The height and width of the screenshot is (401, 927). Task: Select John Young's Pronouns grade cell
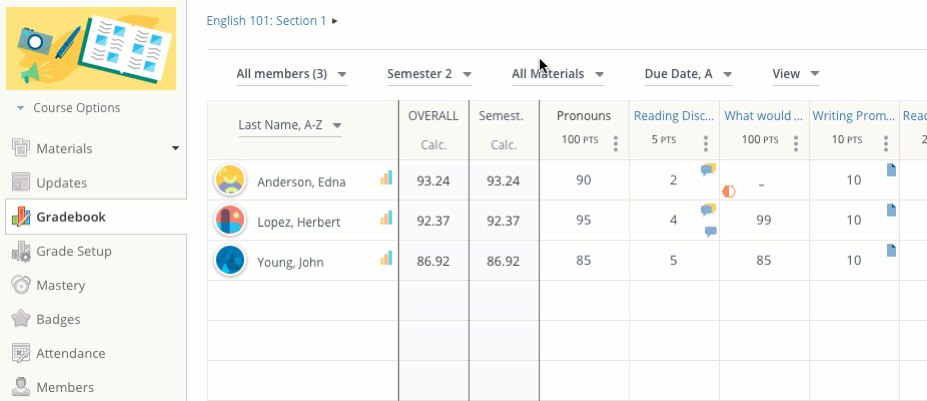584,261
